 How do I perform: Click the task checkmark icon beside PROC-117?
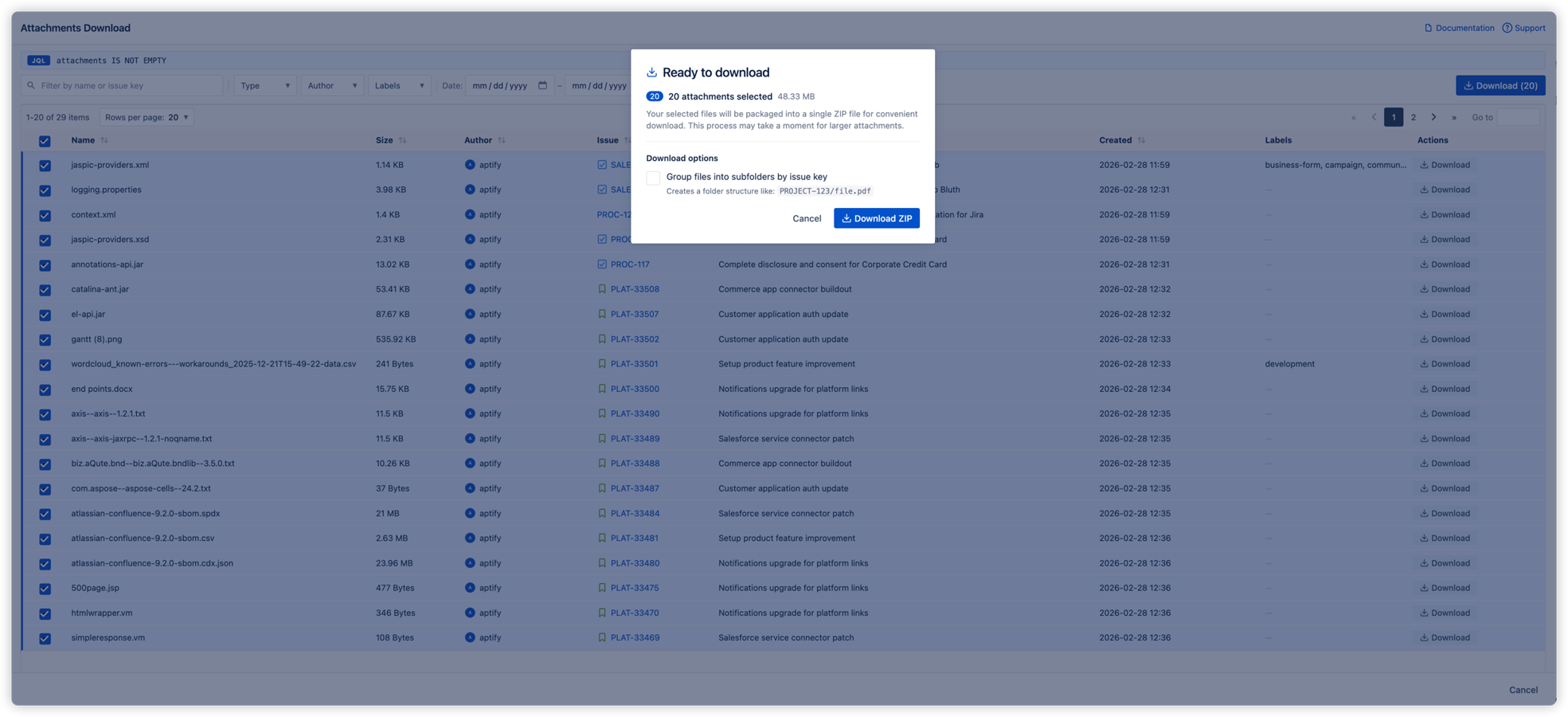[x=602, y=264]
